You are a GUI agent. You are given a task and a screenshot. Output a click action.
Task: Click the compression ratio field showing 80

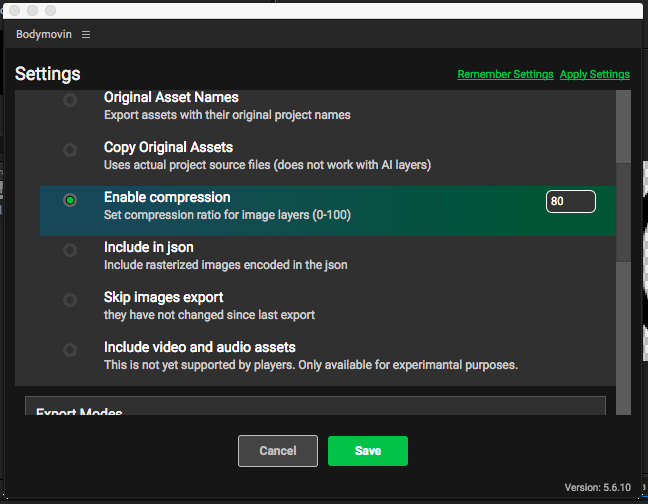pos(570,201)
